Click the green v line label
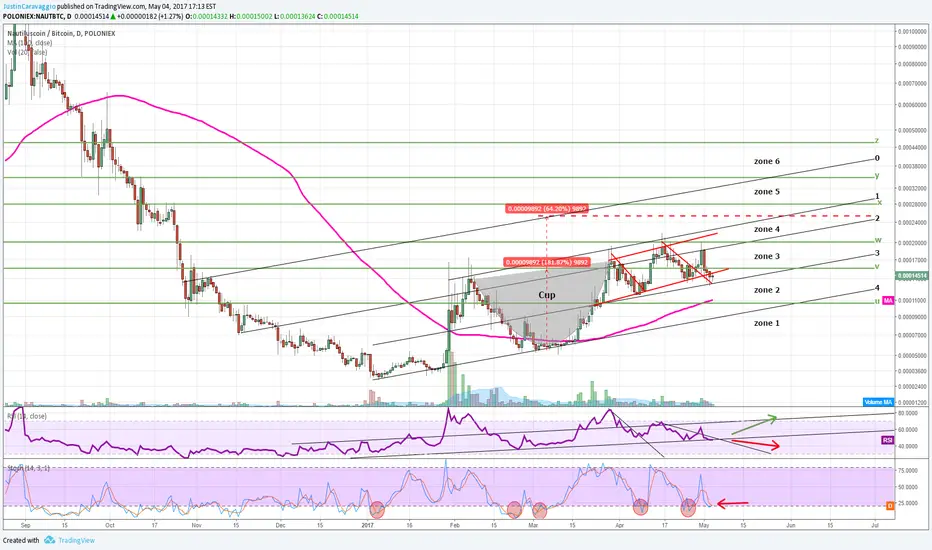 877,266
